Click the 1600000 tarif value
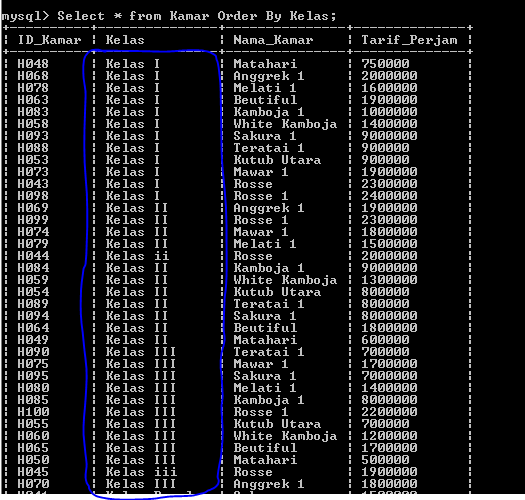This screenshot has height=500, width=525. (x=389, y=88)
